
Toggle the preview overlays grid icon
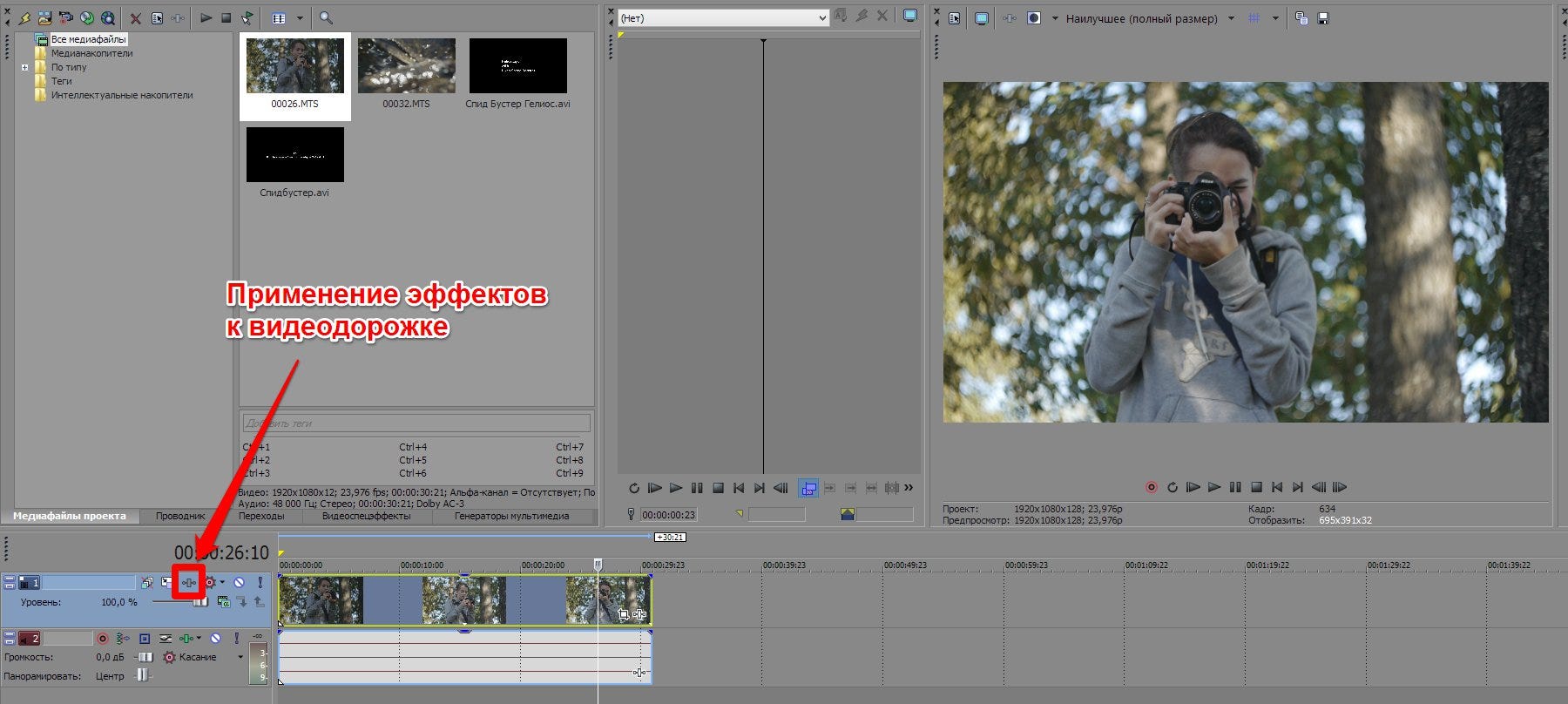(1254, 18)
